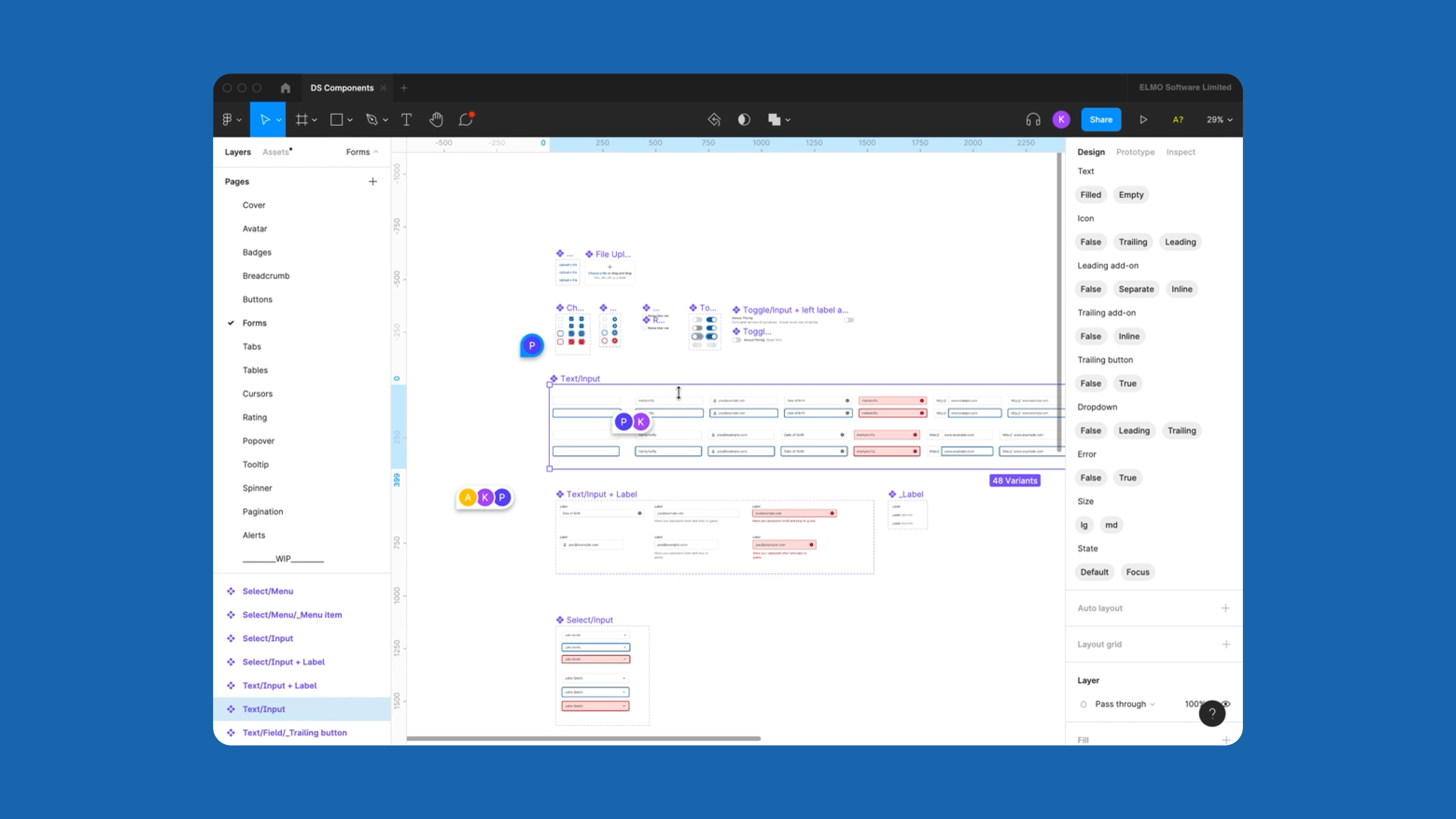Select the Text/Field/_Trailing button layer

pos(295,733)
